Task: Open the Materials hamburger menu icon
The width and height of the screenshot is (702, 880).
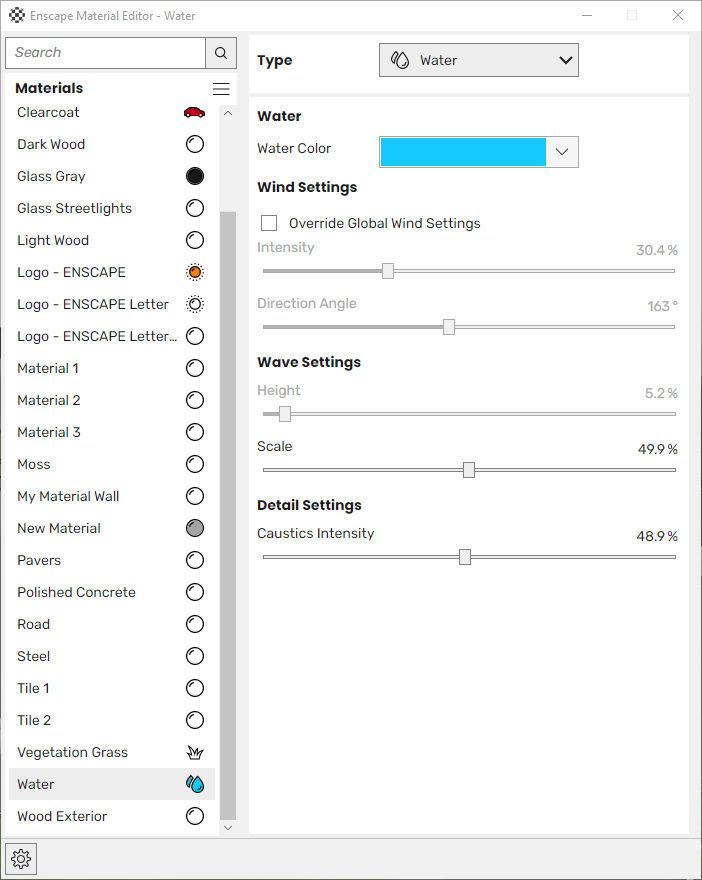Action: [221, 89]
